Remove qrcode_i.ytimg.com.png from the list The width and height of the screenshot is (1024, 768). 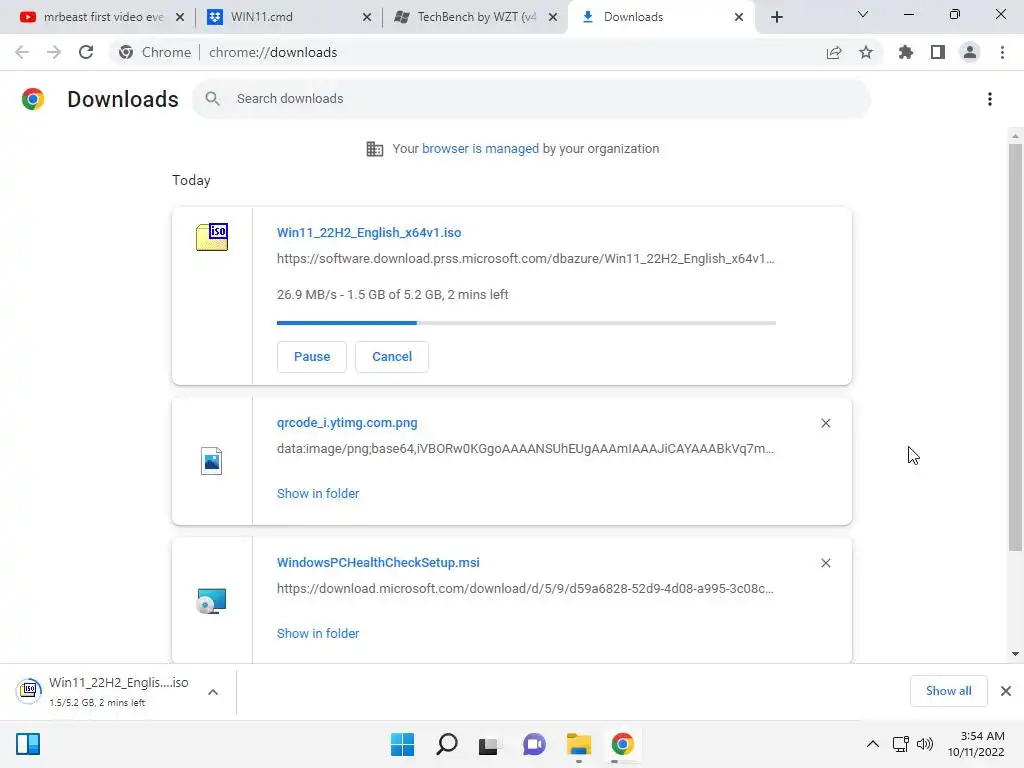click(x=825, y=423)
